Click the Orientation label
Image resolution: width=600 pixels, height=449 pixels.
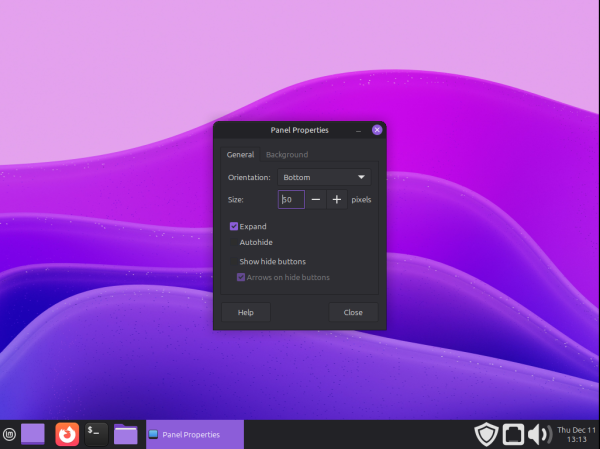point(249,177)
